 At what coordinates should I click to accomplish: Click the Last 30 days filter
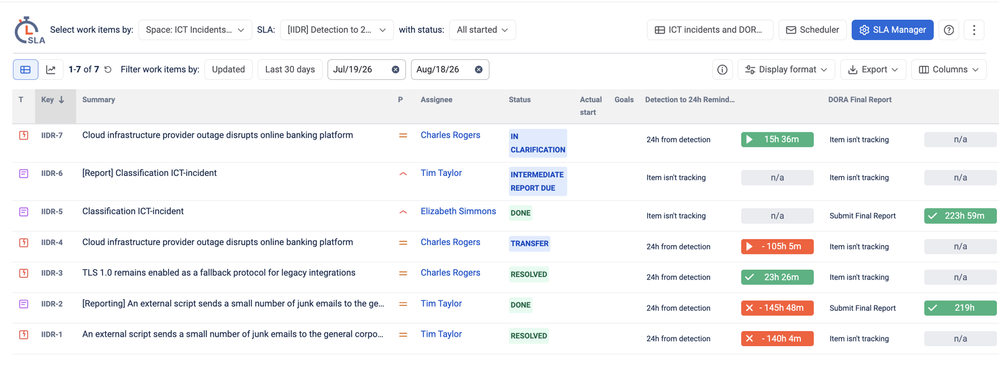point(290,70)
